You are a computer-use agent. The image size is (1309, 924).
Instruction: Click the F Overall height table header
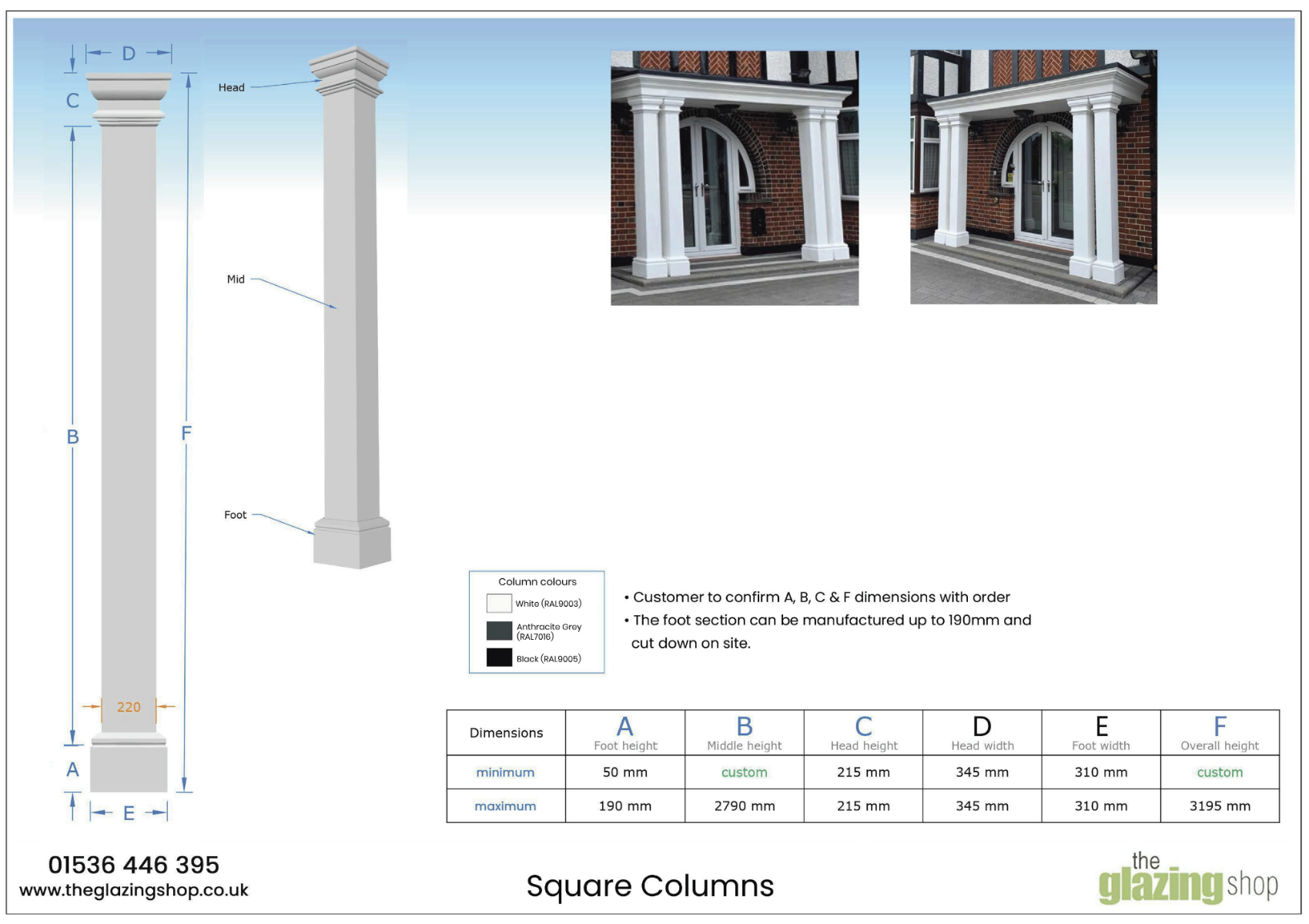click(1219, 733)
